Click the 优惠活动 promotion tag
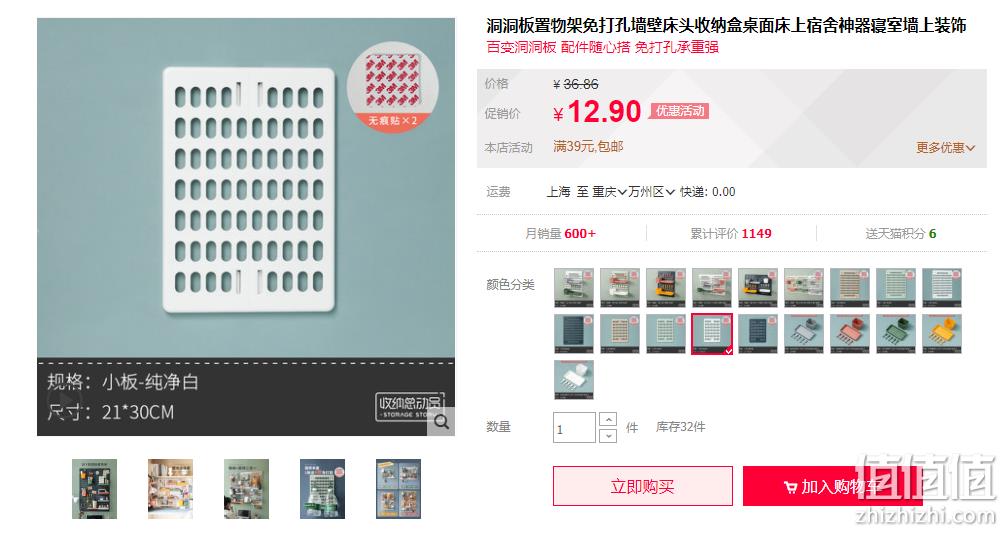This screenshot has height=533, width=1005. click(679, 111)
